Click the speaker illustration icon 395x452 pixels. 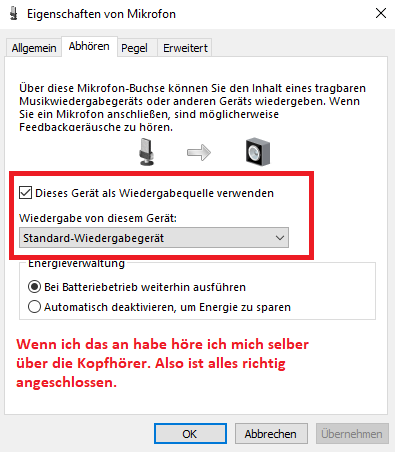258,152
